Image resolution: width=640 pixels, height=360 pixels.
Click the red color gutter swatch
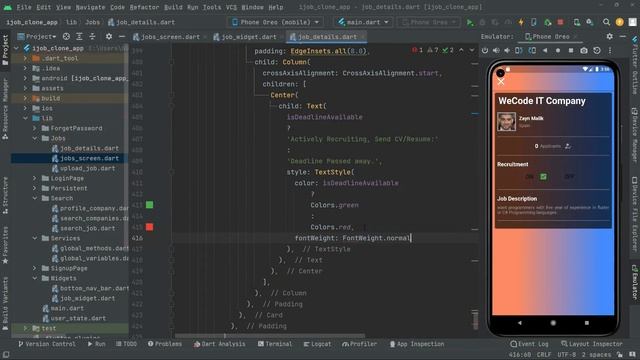coord(149,227)
